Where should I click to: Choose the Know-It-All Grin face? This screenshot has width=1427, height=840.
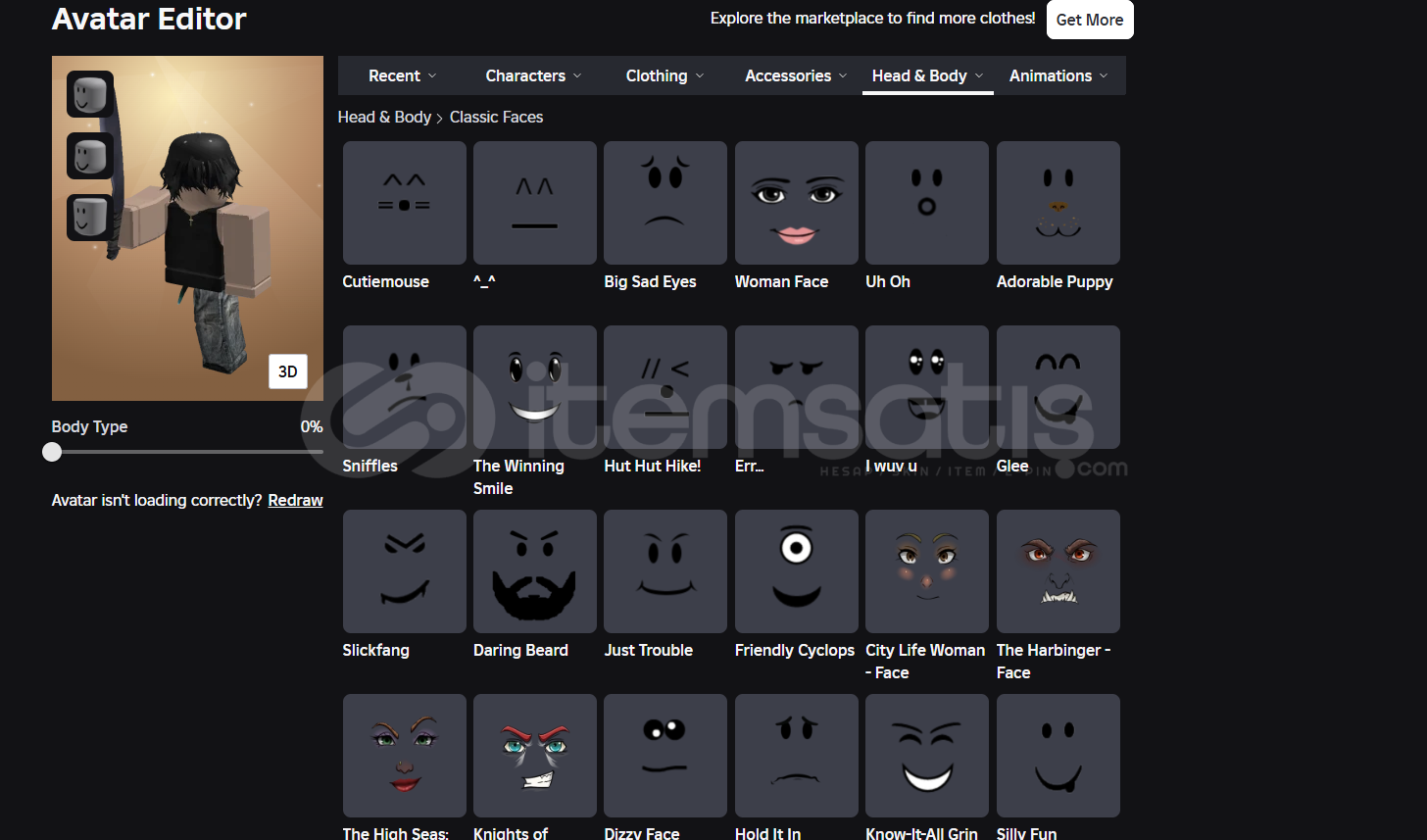tap(927, 756)
